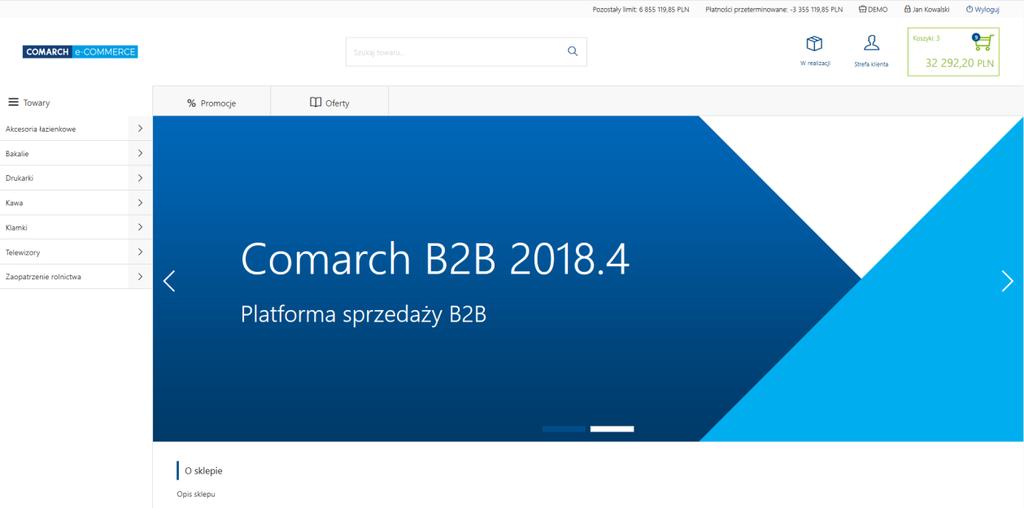
Task: Expand the Telewizory category arrow
Action: 140,251
